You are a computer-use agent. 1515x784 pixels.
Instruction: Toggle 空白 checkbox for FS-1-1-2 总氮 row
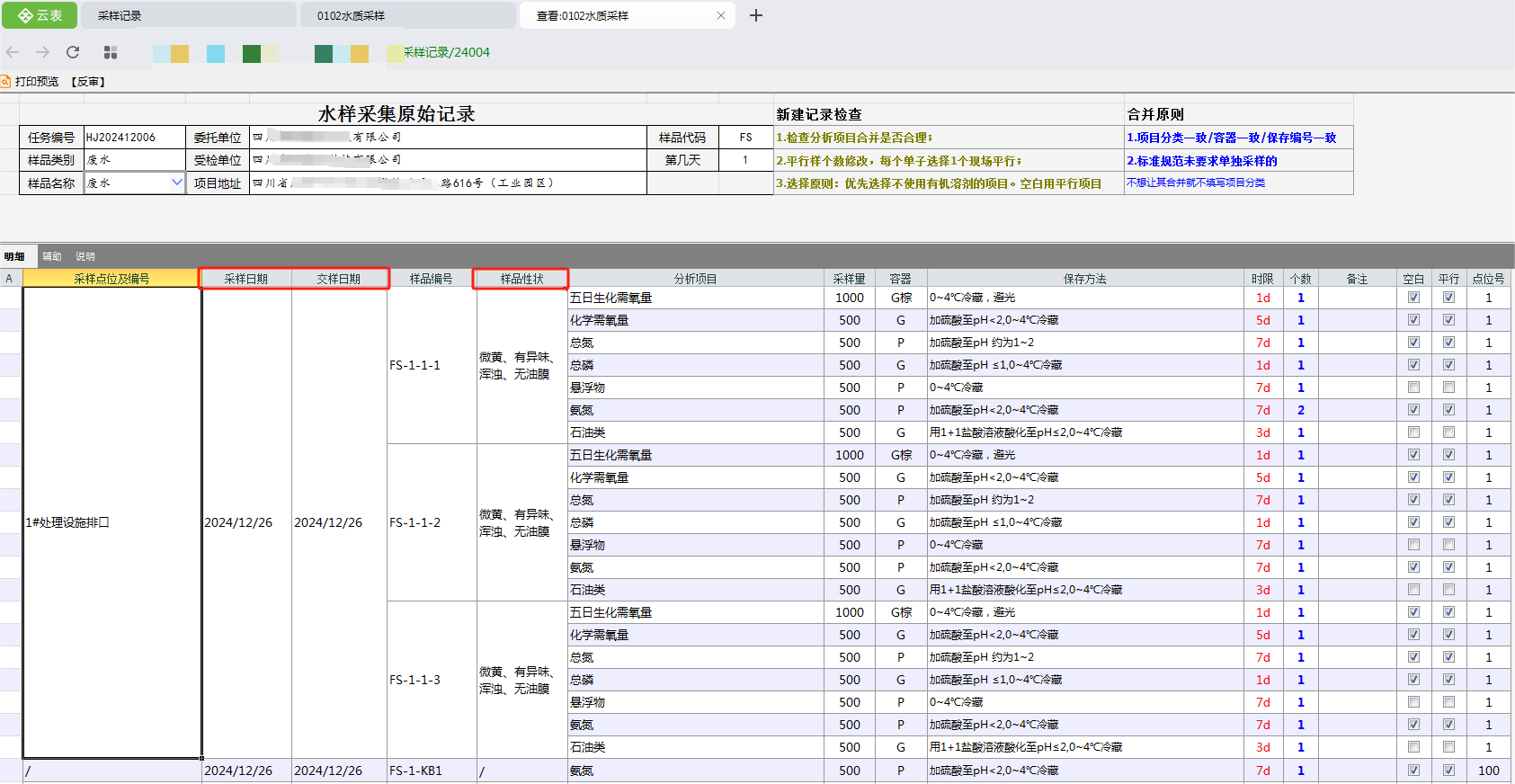tap(1413, 500)
